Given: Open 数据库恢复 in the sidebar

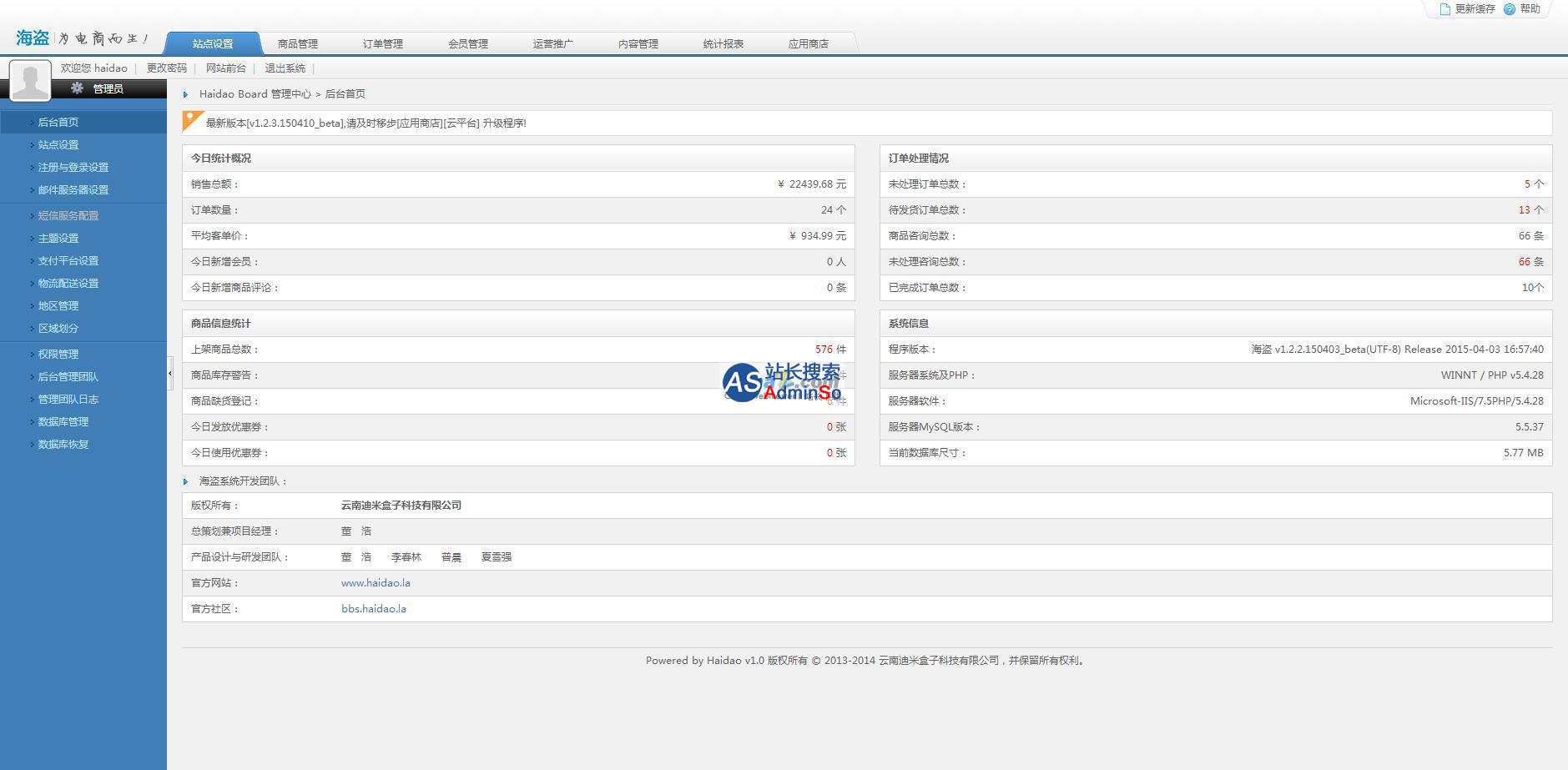Looking at the screenshot, I should click(63, 445).
